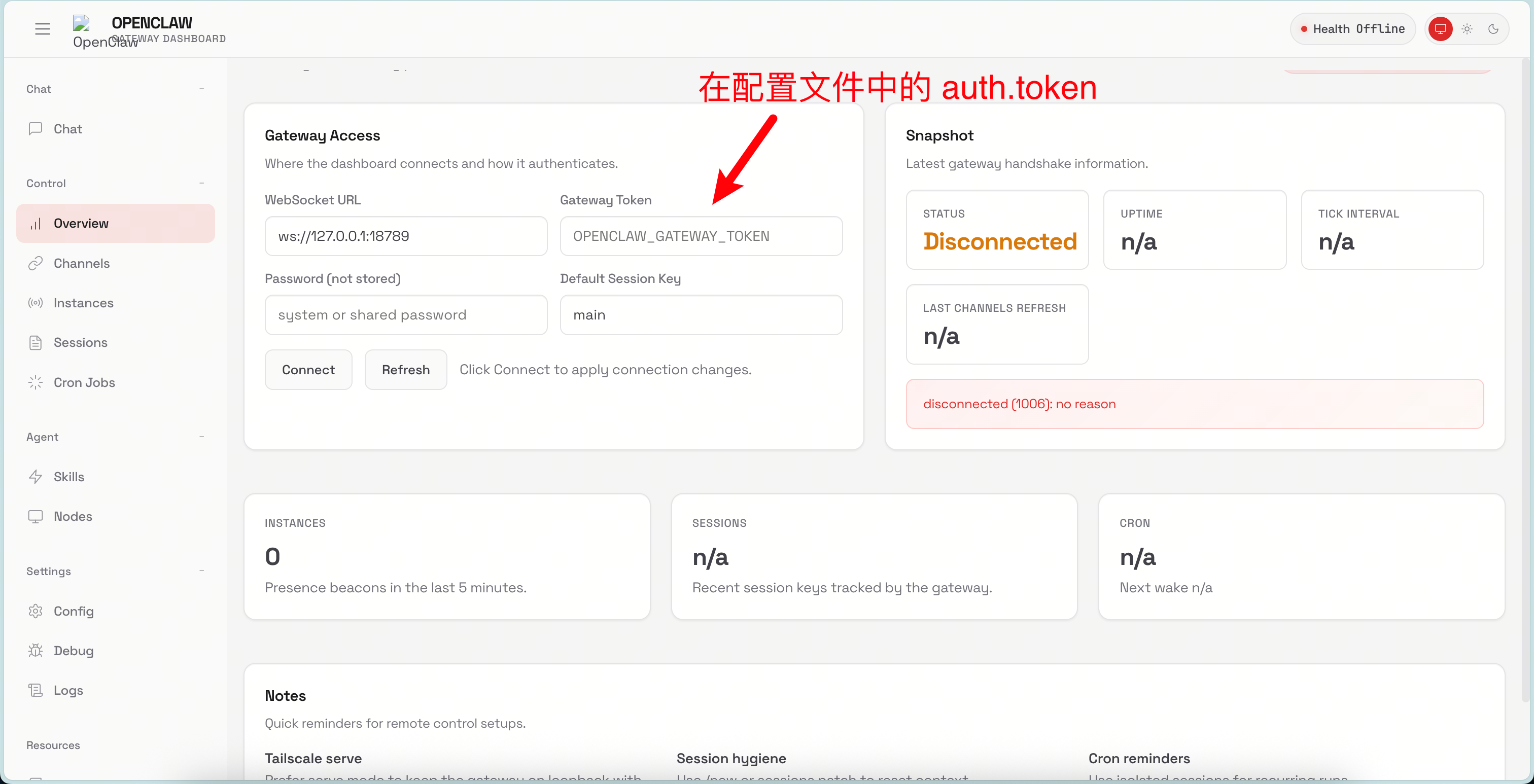Collapse the Agent sidebar section
The width and height of the screenshot is (1534, 784).
pyautogui.click(x=201, y=437)
